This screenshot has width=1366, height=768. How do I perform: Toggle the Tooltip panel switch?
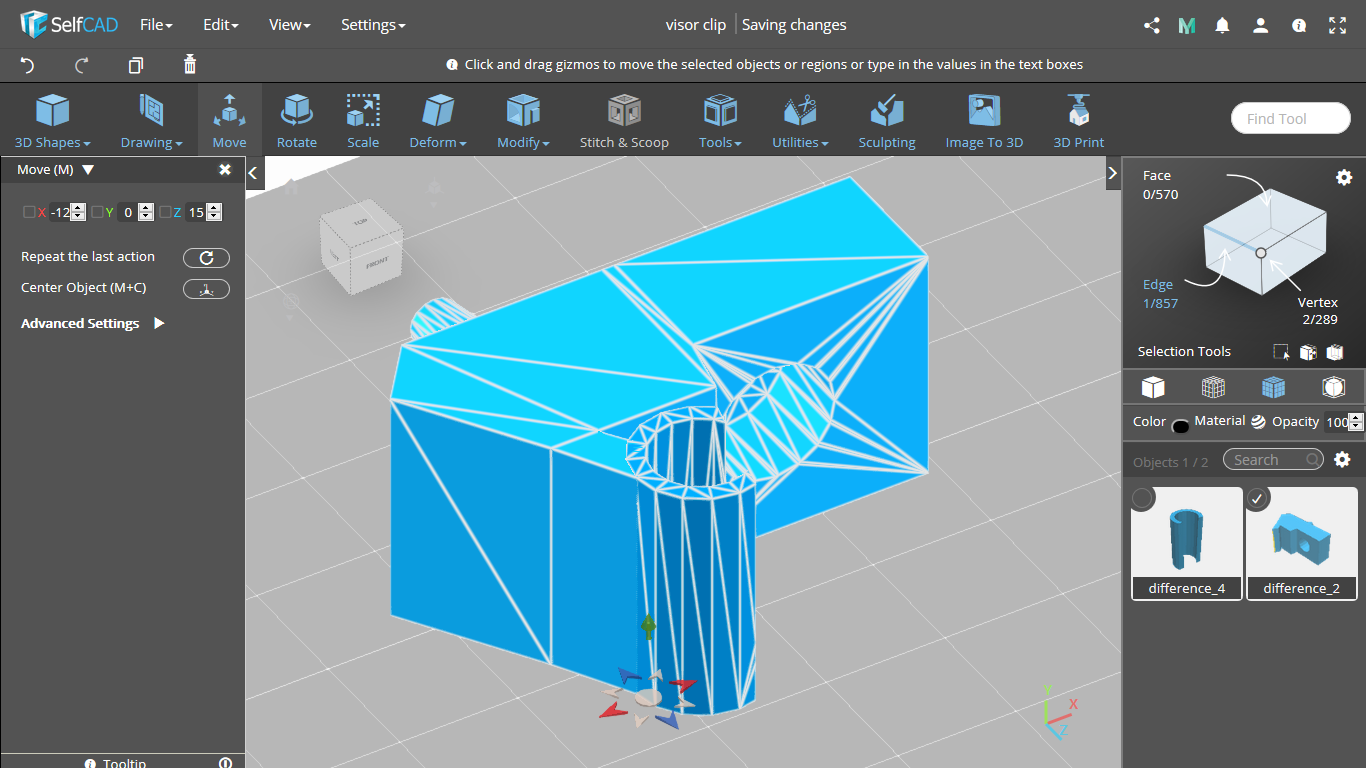(x=225, y=763)
